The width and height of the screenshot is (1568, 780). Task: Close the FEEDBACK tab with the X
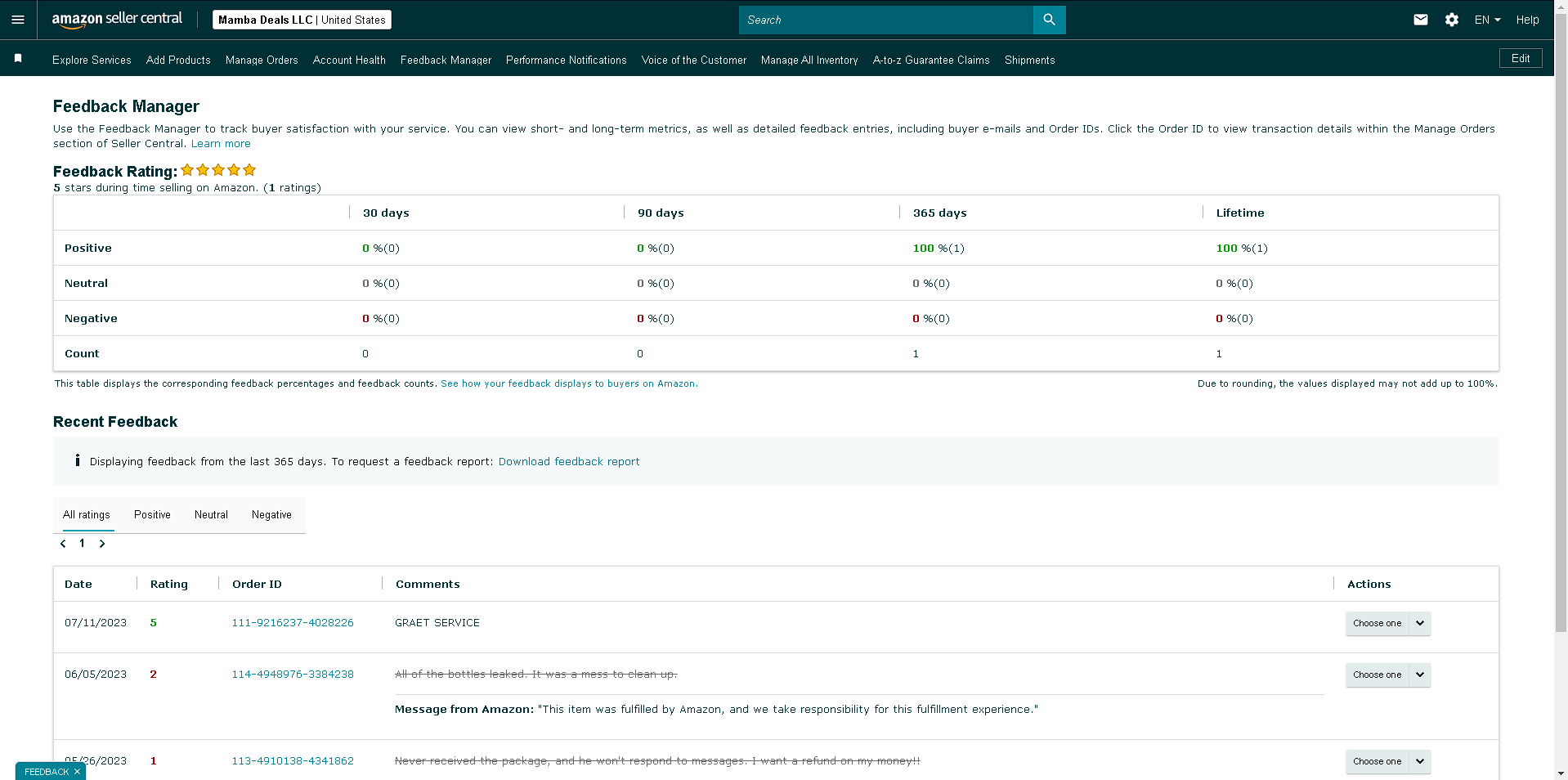(x=78, y=772)
